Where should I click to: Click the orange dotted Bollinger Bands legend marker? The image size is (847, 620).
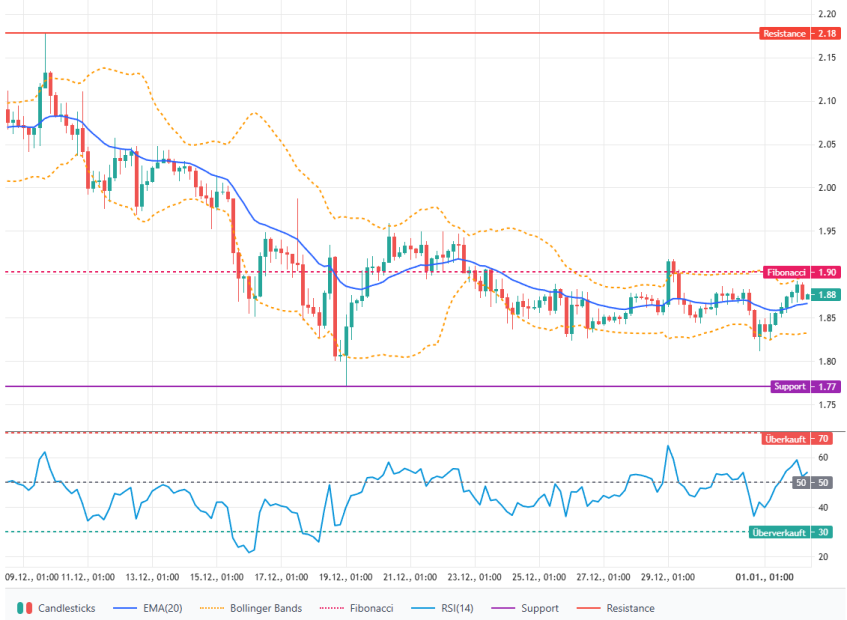[x=213, y=608]
